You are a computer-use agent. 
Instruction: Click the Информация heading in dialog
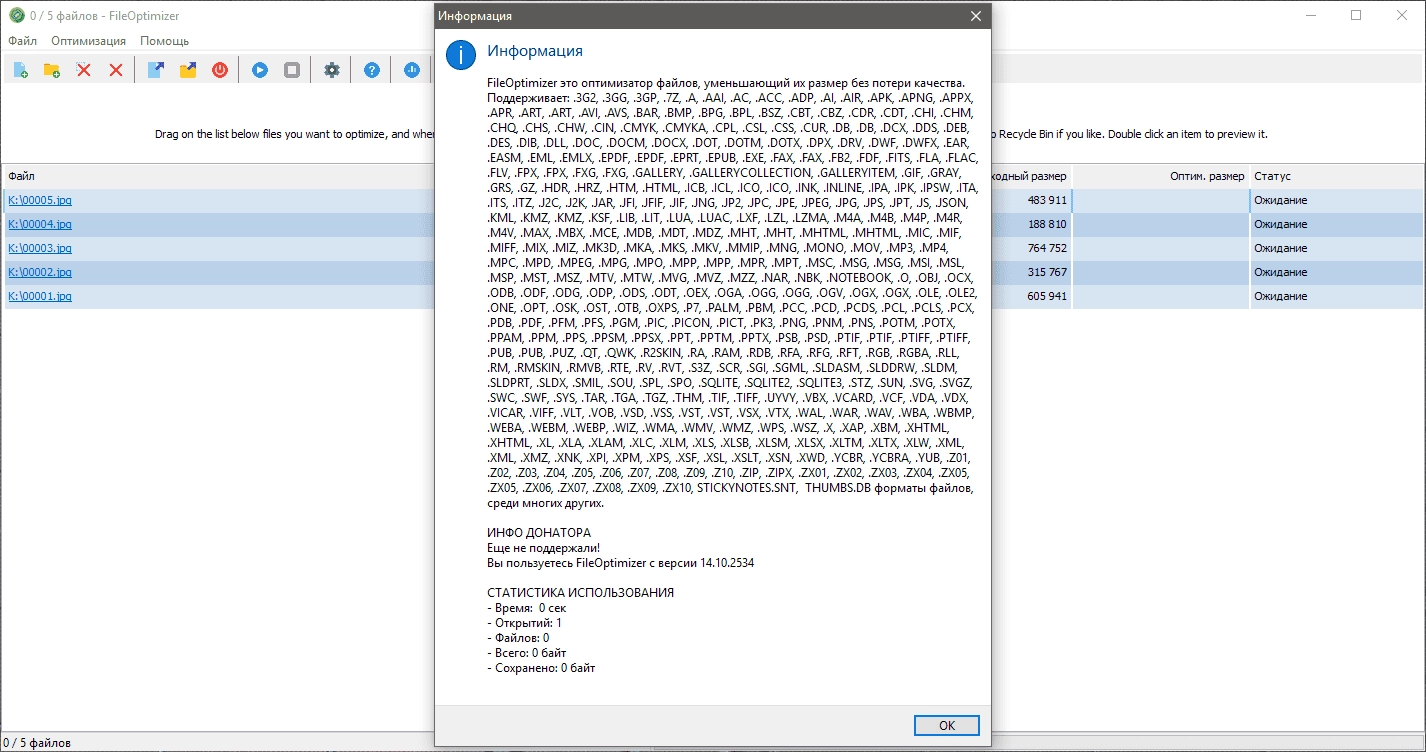tap(535, 51)
